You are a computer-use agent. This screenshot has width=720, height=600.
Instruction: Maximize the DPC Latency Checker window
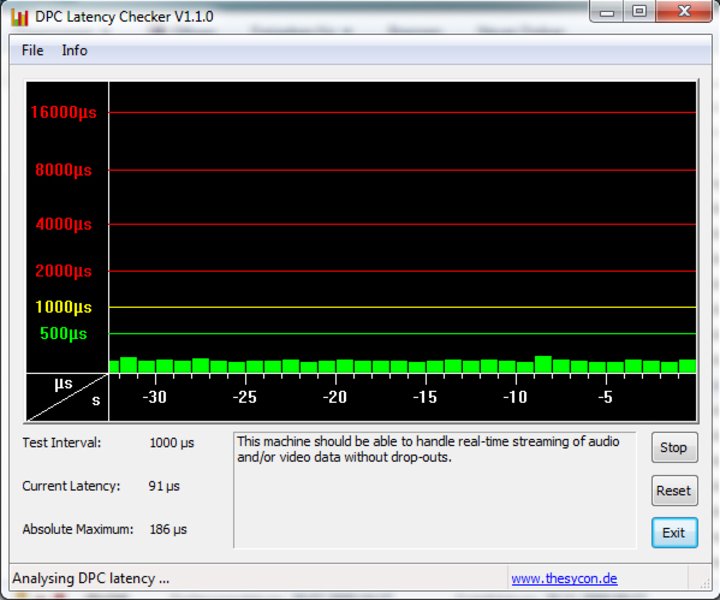[639, 11]
